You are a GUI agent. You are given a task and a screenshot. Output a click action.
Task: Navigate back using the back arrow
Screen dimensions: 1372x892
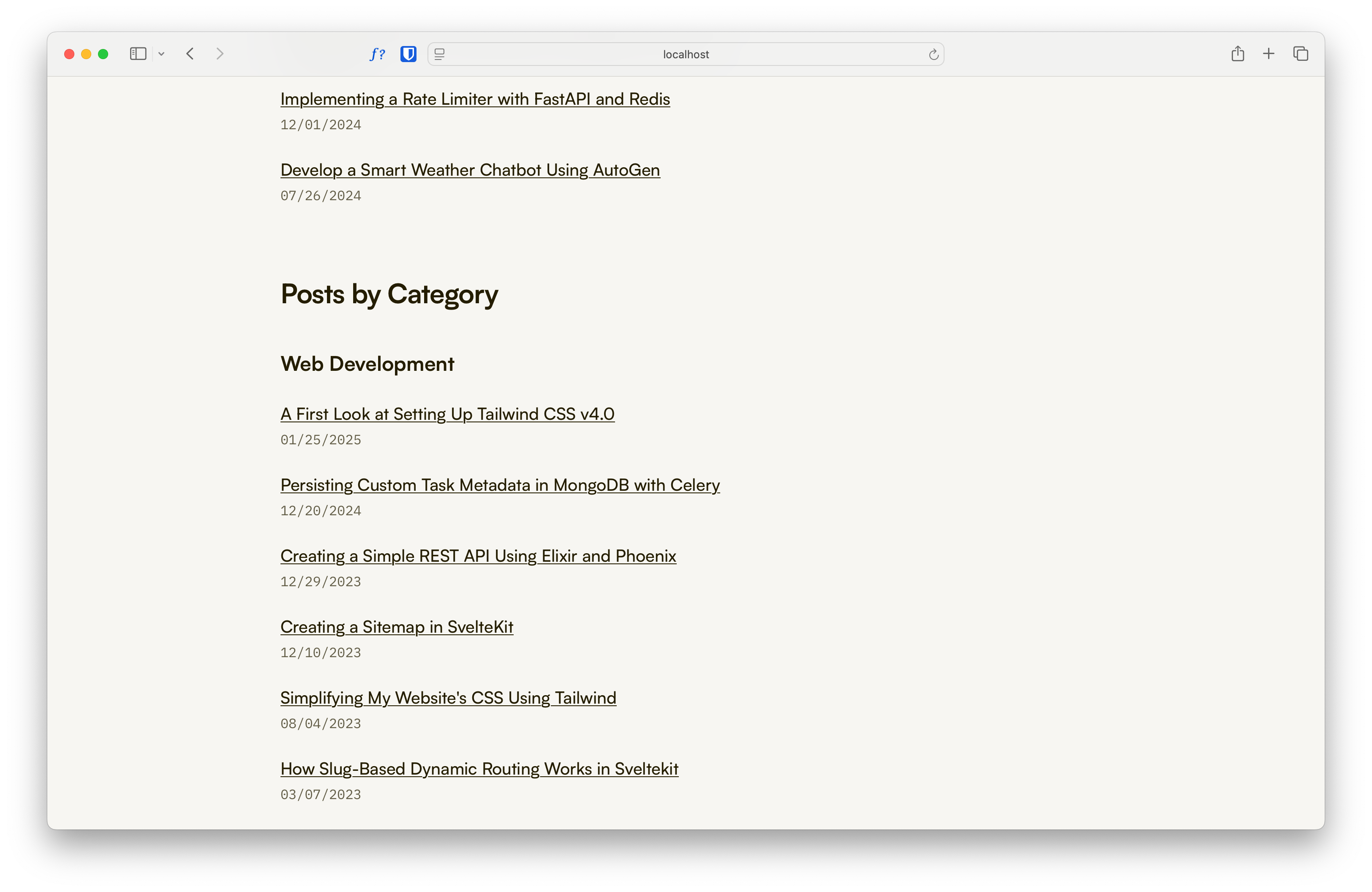(190, 54)
